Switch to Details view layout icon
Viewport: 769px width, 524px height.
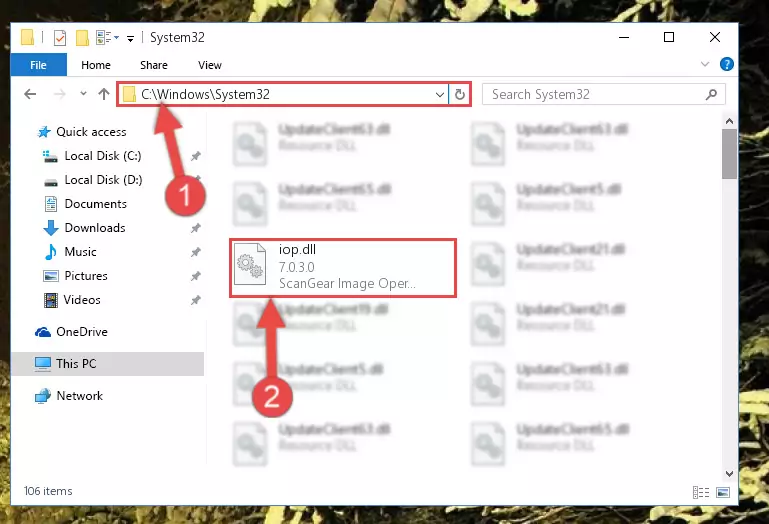click(701, 492)
